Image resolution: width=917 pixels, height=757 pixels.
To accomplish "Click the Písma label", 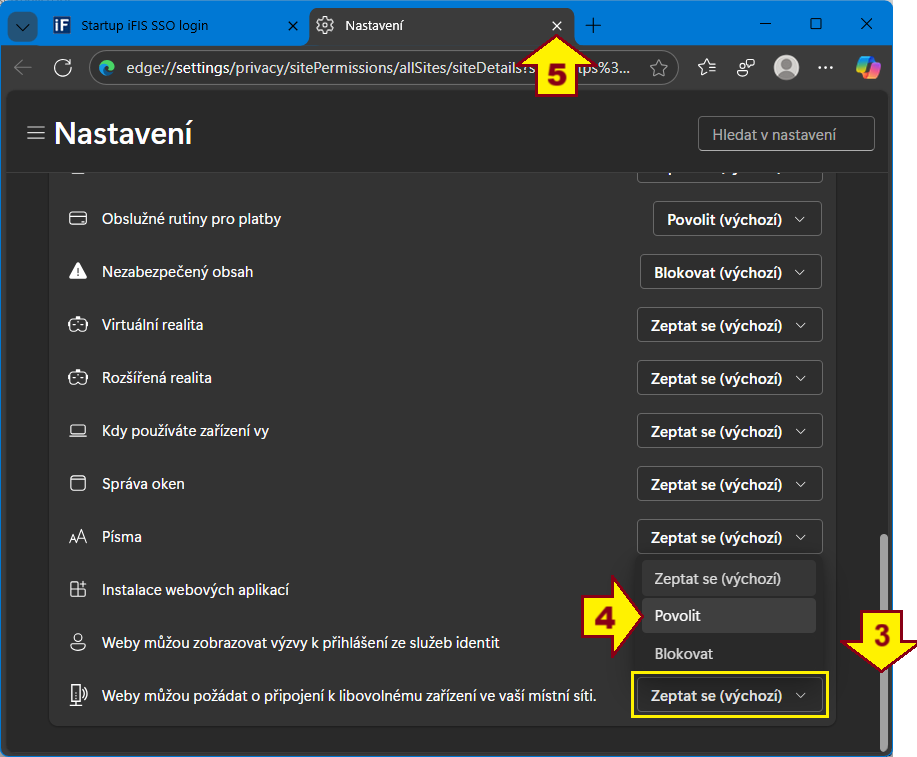I will tap(122, 537).
